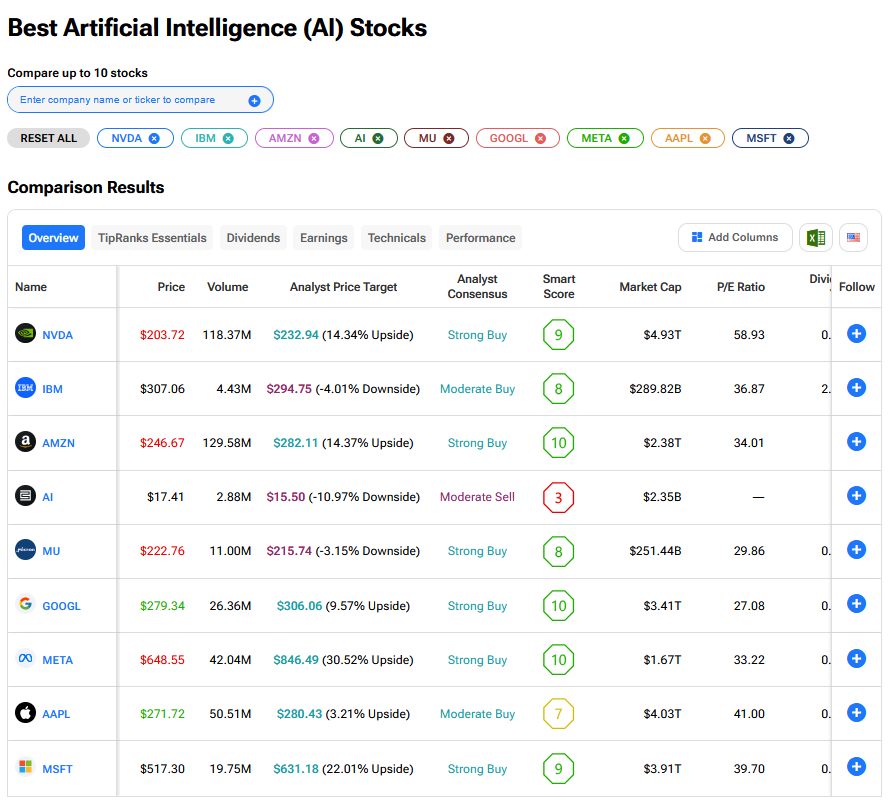Click the plus icon in the compare search box
This screenshot has width=893, height=802.
point(254,100)
